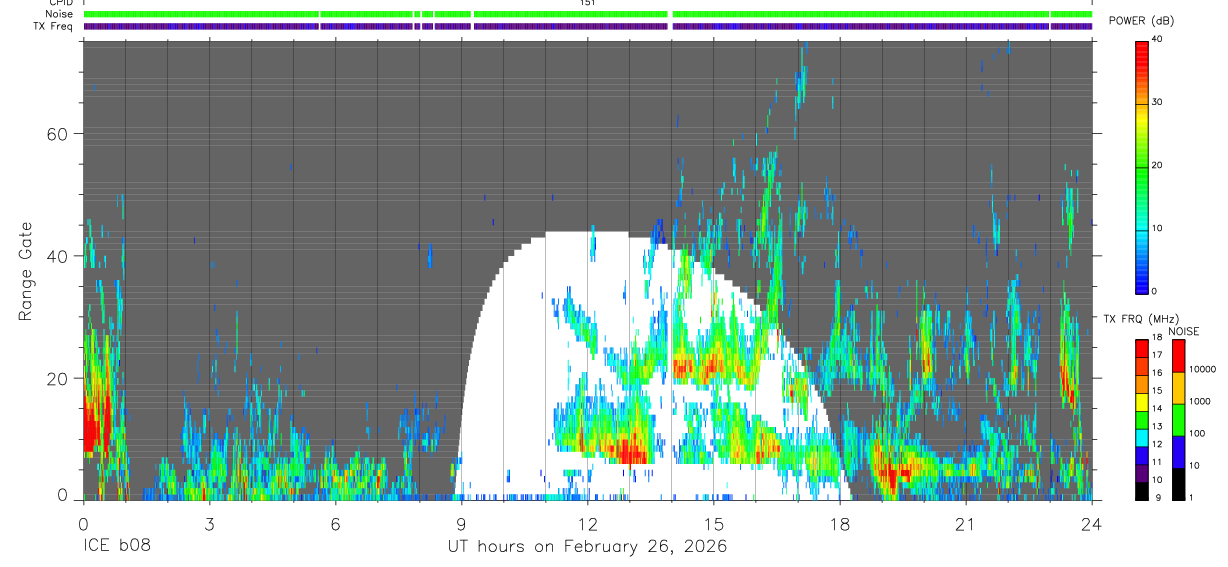Click the 40 tick on POWER scale
Image resolution: width=1228 pixels, height=567 pixels.
tap(1156, 40)
